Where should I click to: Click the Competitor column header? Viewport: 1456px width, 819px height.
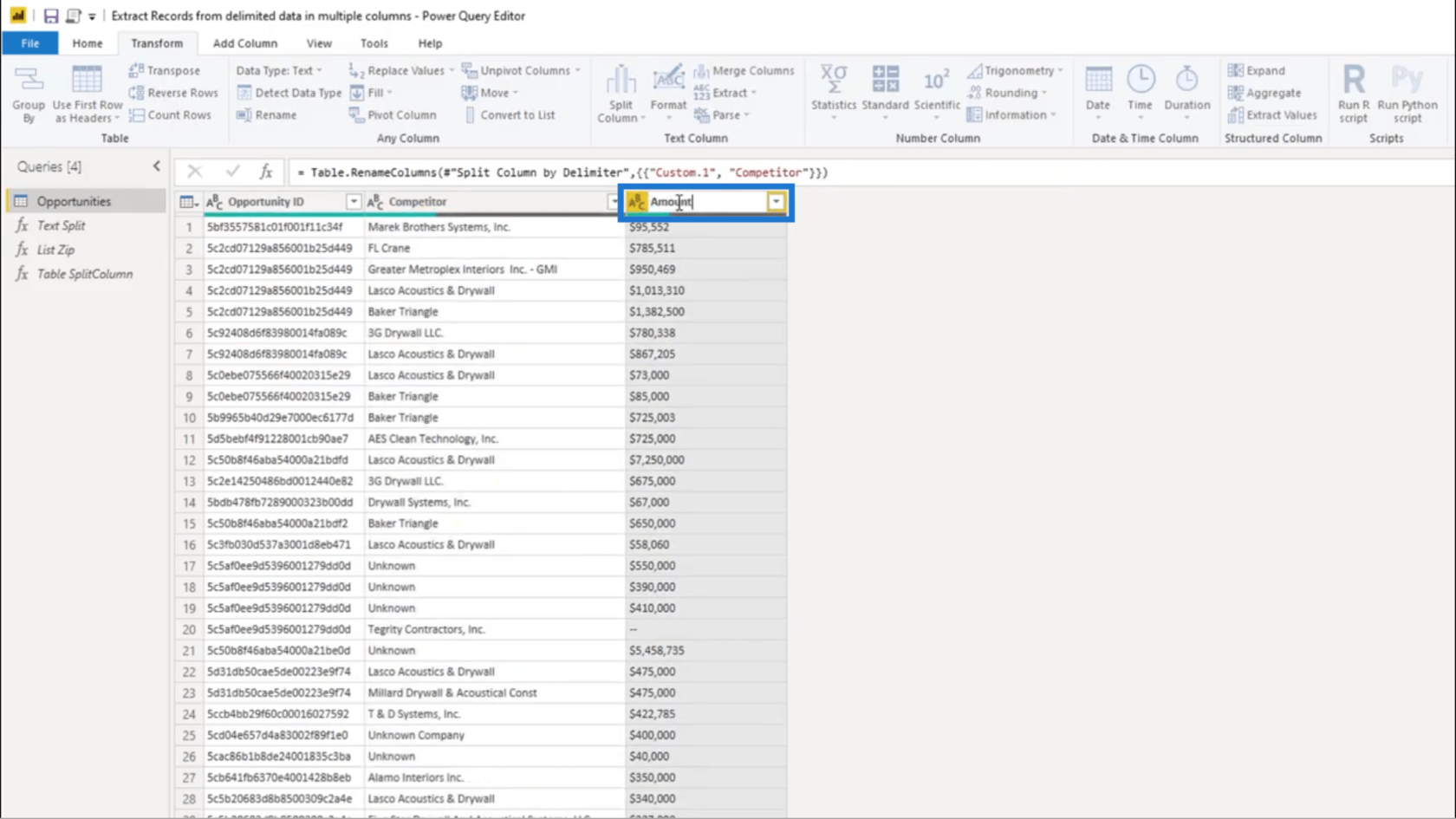[x=494, y=201]
